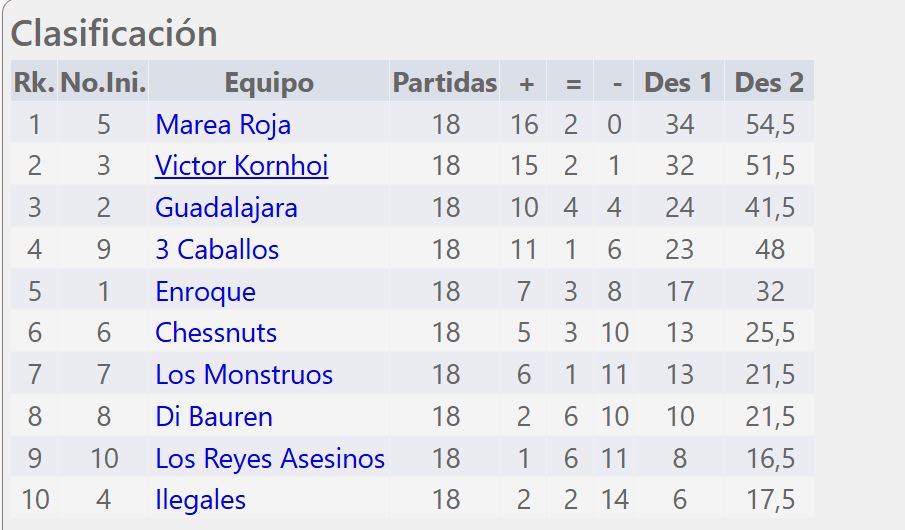Click the Partidas column header

pyautogui.click(x=444, y=83)
